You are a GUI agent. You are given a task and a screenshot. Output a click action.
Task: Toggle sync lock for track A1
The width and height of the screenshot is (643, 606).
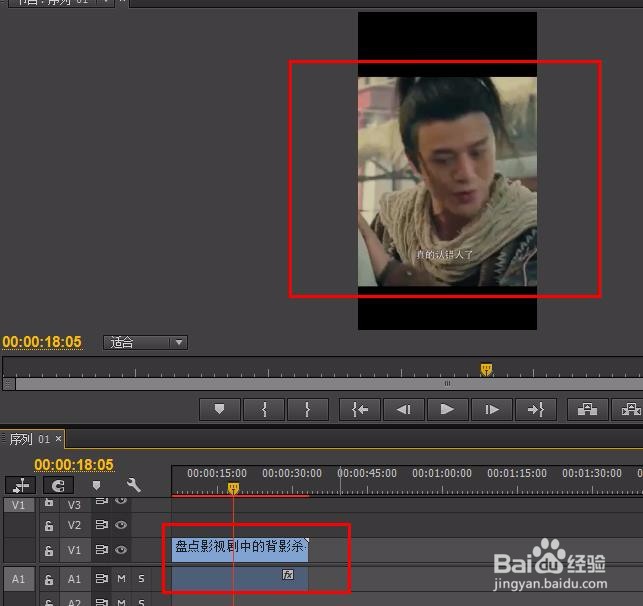[x=101, y=579]
